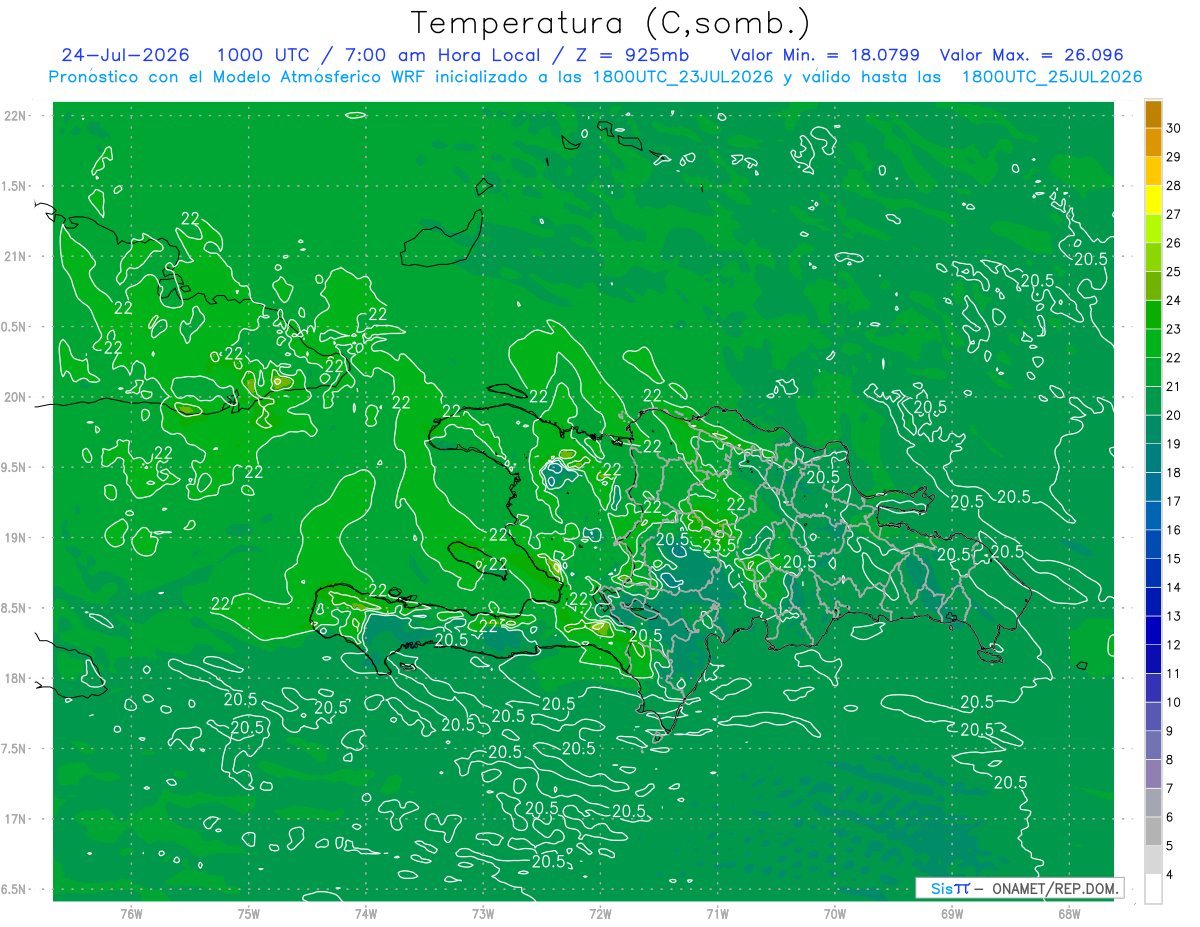Viewport: 1200px width, 927px height.
Task: Click the "27" label on the color scale
Action: click(1174, 214)
